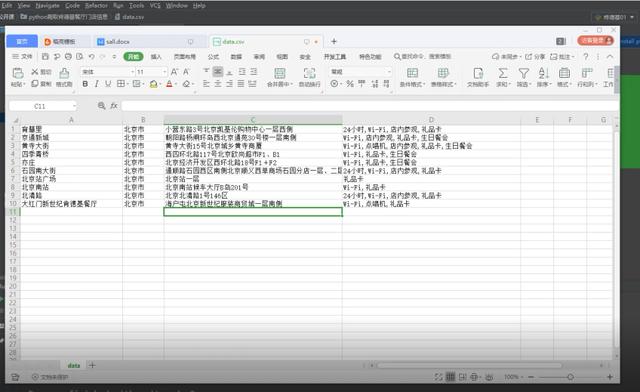Toggle italic formatting for the cell
Image resolution: width=640 pixels, height=392 pixels.
pos(96,84)
